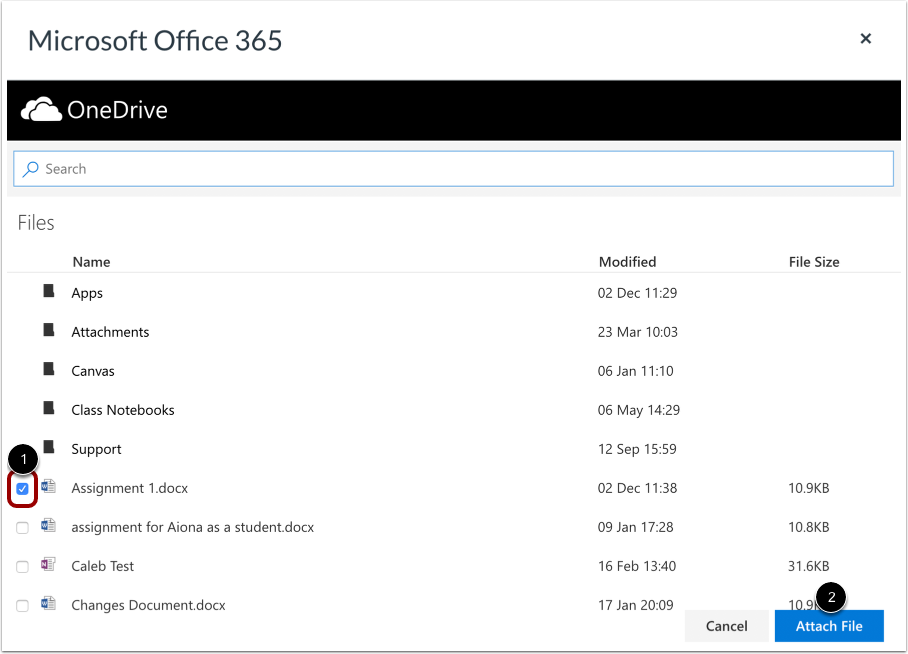The width and height of the screenshot is (908, 654).
Task: Click the Word icon beside Changes Document.docx
Action: (x=48, y=605)
